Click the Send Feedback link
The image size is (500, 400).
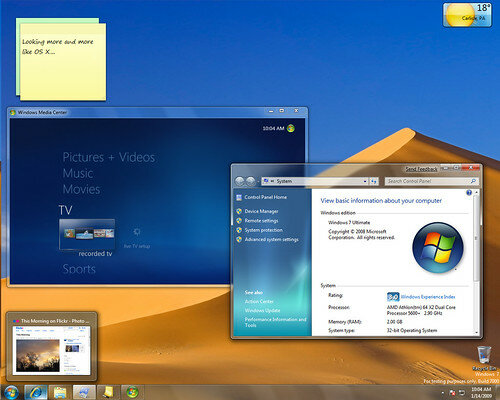(421, 169)
